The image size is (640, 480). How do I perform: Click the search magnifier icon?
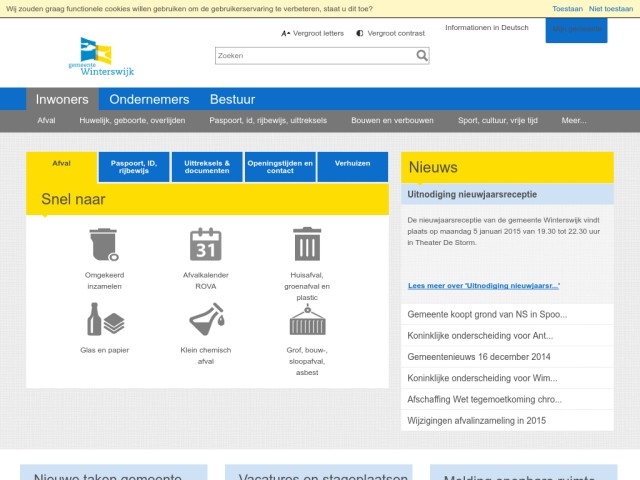pos(422,56)
